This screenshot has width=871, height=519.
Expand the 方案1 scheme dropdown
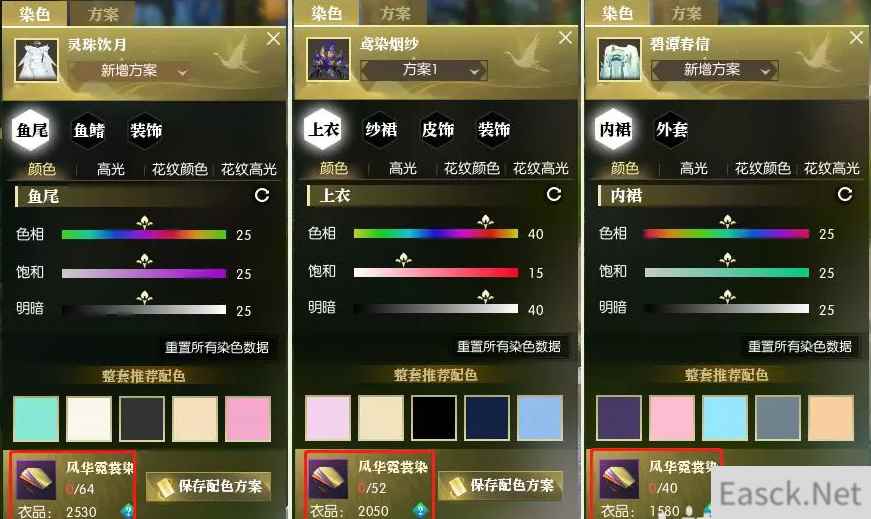pyautogui.click(x=424, y=70)
